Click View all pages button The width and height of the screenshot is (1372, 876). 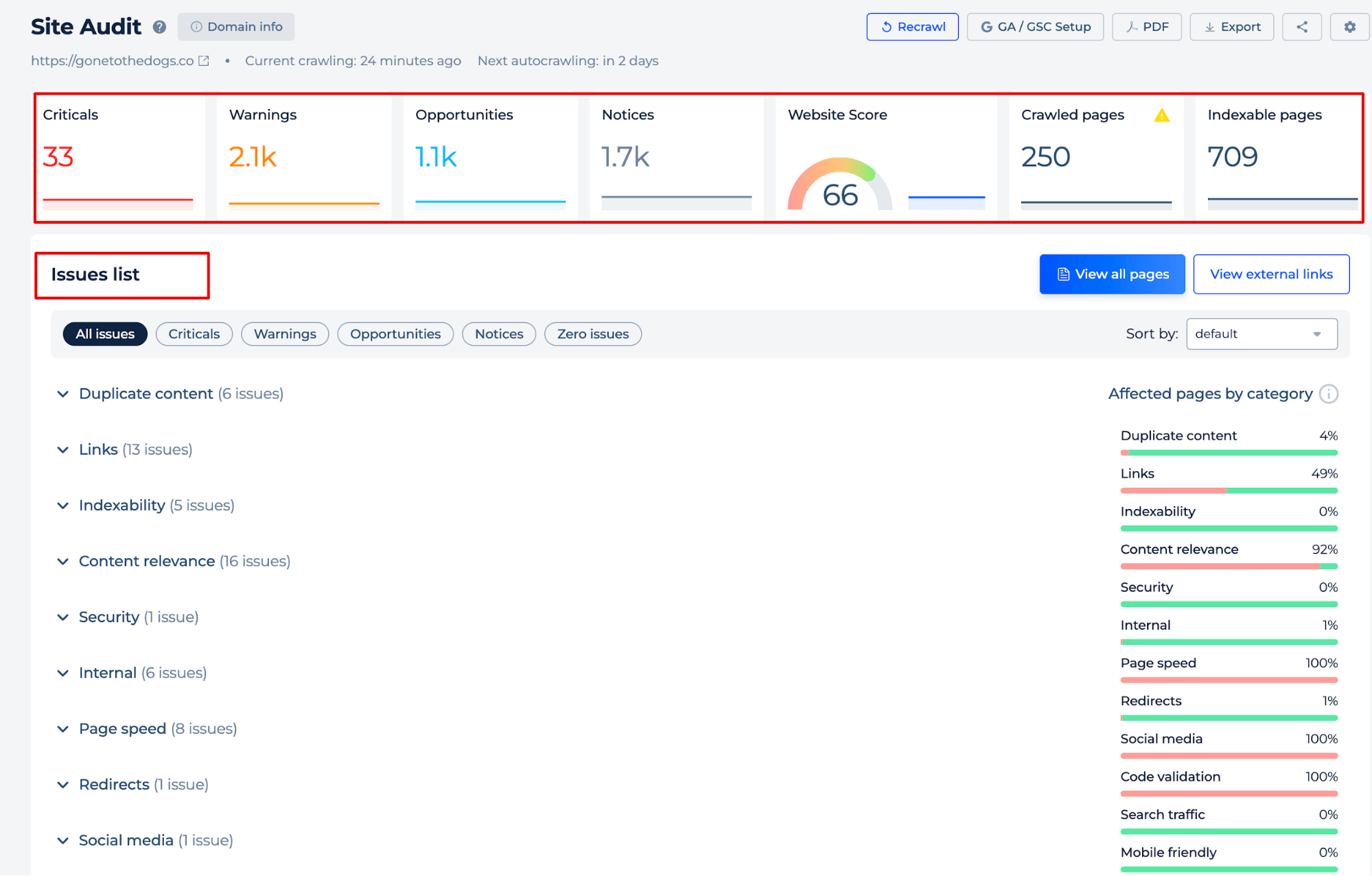click(x=1112, y=273)
